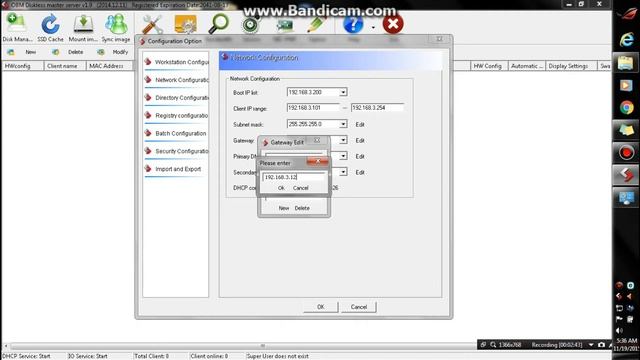Screen dimensions: 640x360
Task: Click the orange gear box toolbar icon
Action: 185,24
